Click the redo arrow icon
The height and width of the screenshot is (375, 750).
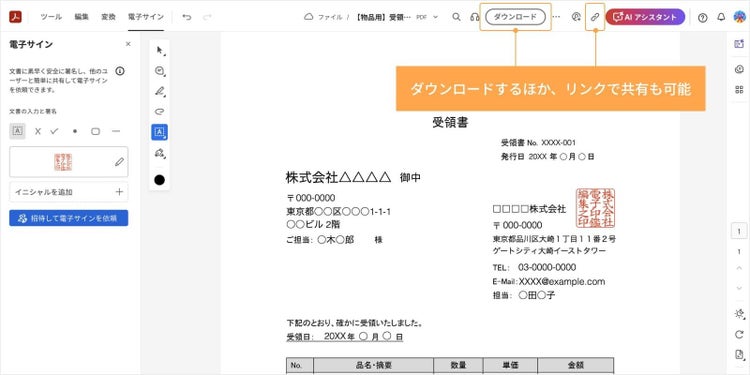pyautogui.click(x=207, y=17)
